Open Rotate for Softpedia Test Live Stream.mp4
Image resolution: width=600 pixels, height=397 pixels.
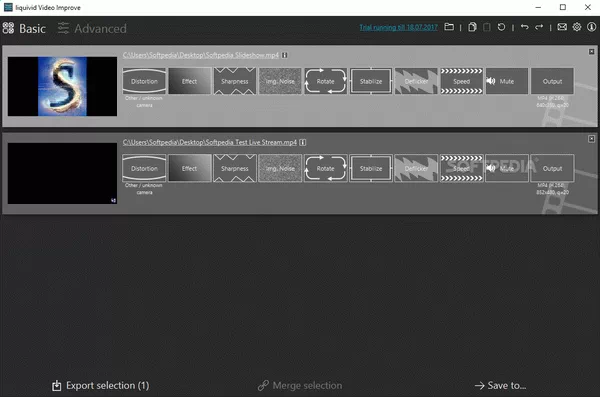point(325,168)
